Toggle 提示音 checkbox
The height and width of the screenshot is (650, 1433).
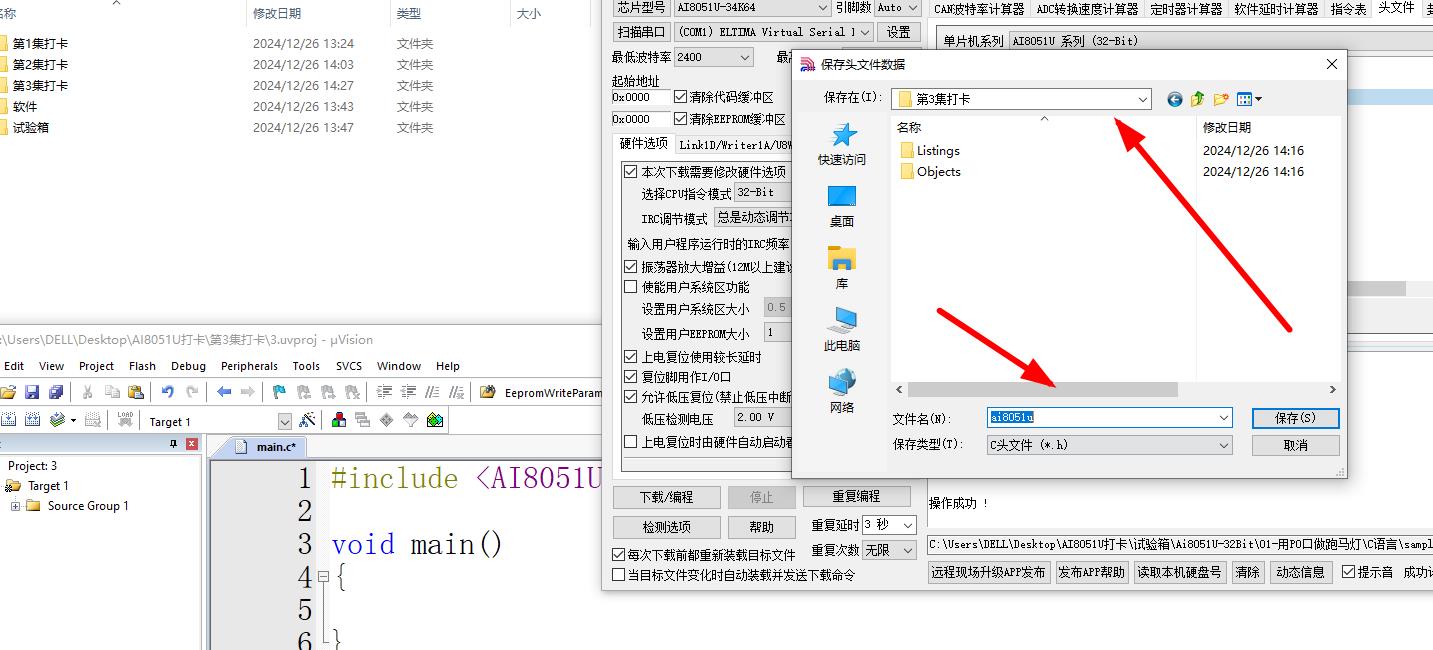1349,572
